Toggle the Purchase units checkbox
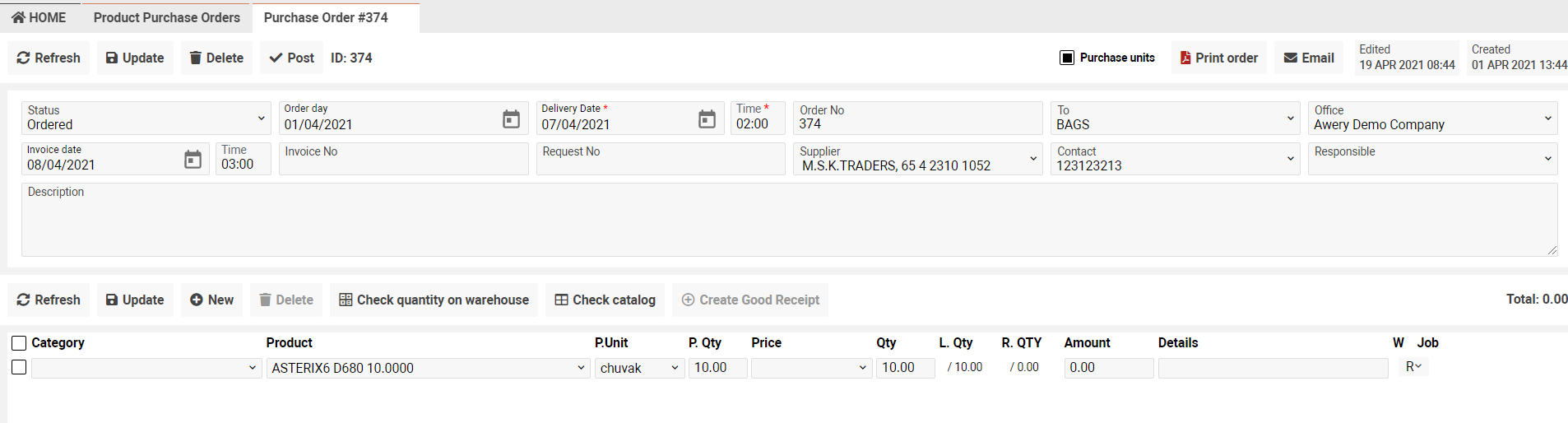The width and height of the screenshot is (1568, 423). 1067,58
